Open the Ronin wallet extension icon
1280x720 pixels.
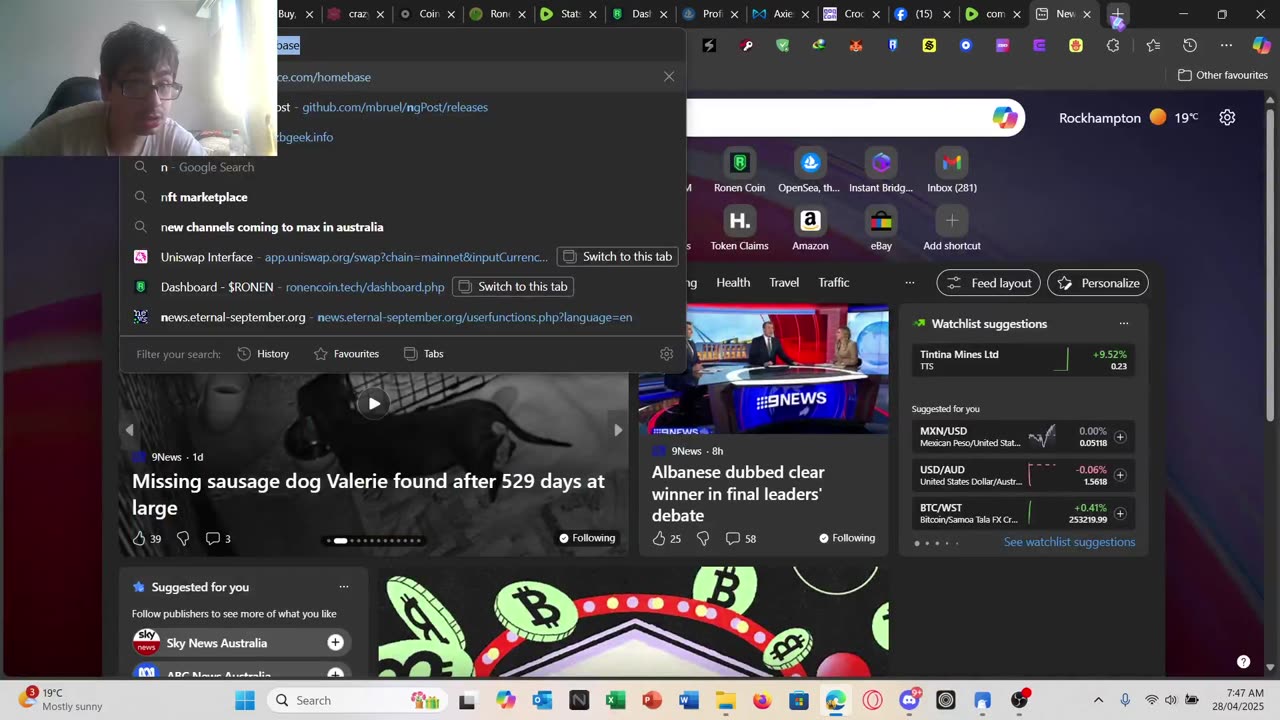892,45
